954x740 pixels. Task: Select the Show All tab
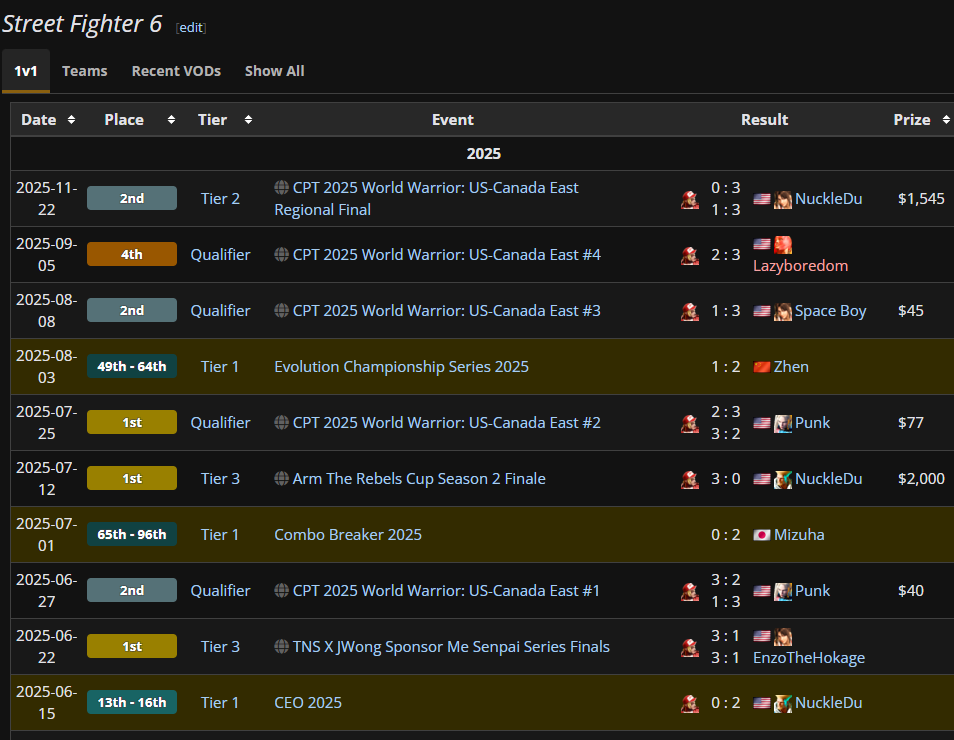click(x=274, y=71)
